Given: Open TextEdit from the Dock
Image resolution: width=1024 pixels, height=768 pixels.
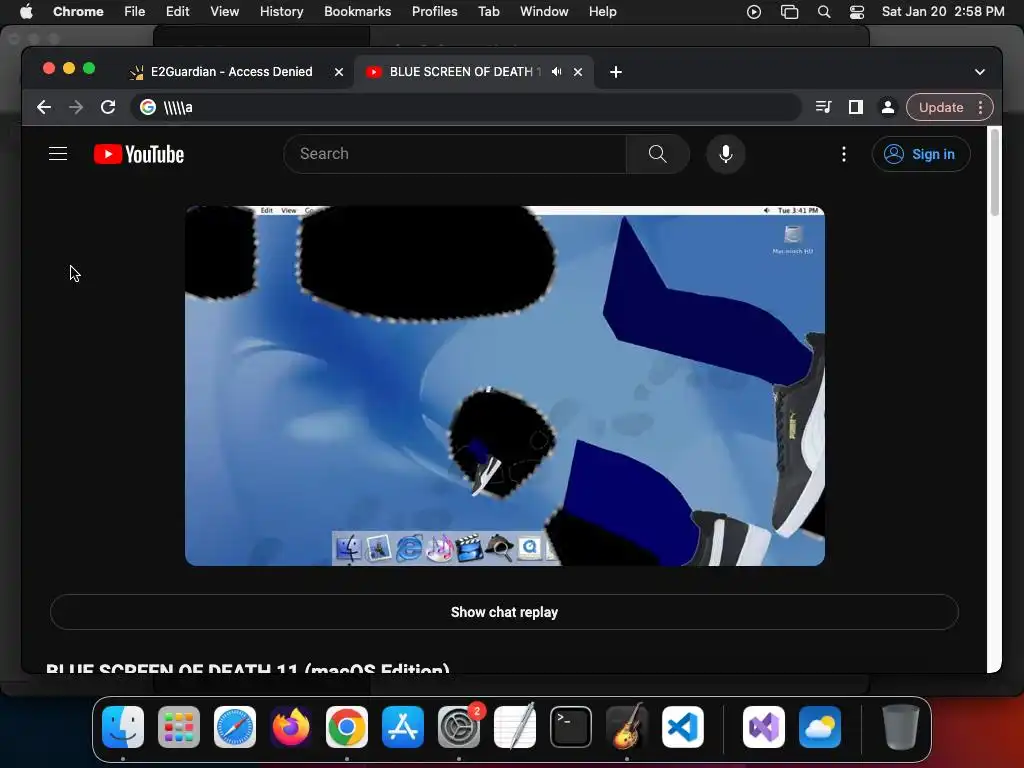Looking at the screenshot, I should 515,727.
